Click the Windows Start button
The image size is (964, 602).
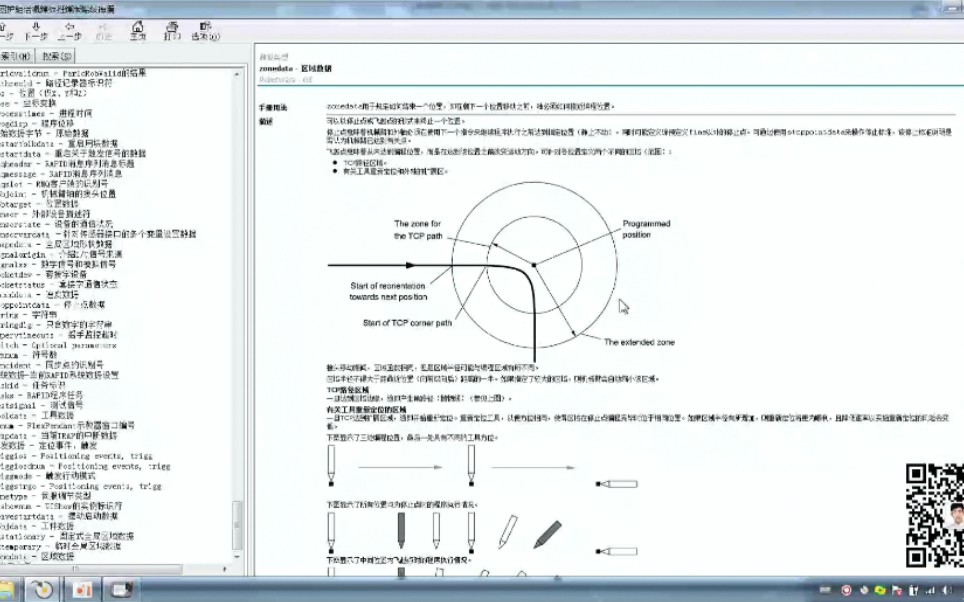[3, 590]
